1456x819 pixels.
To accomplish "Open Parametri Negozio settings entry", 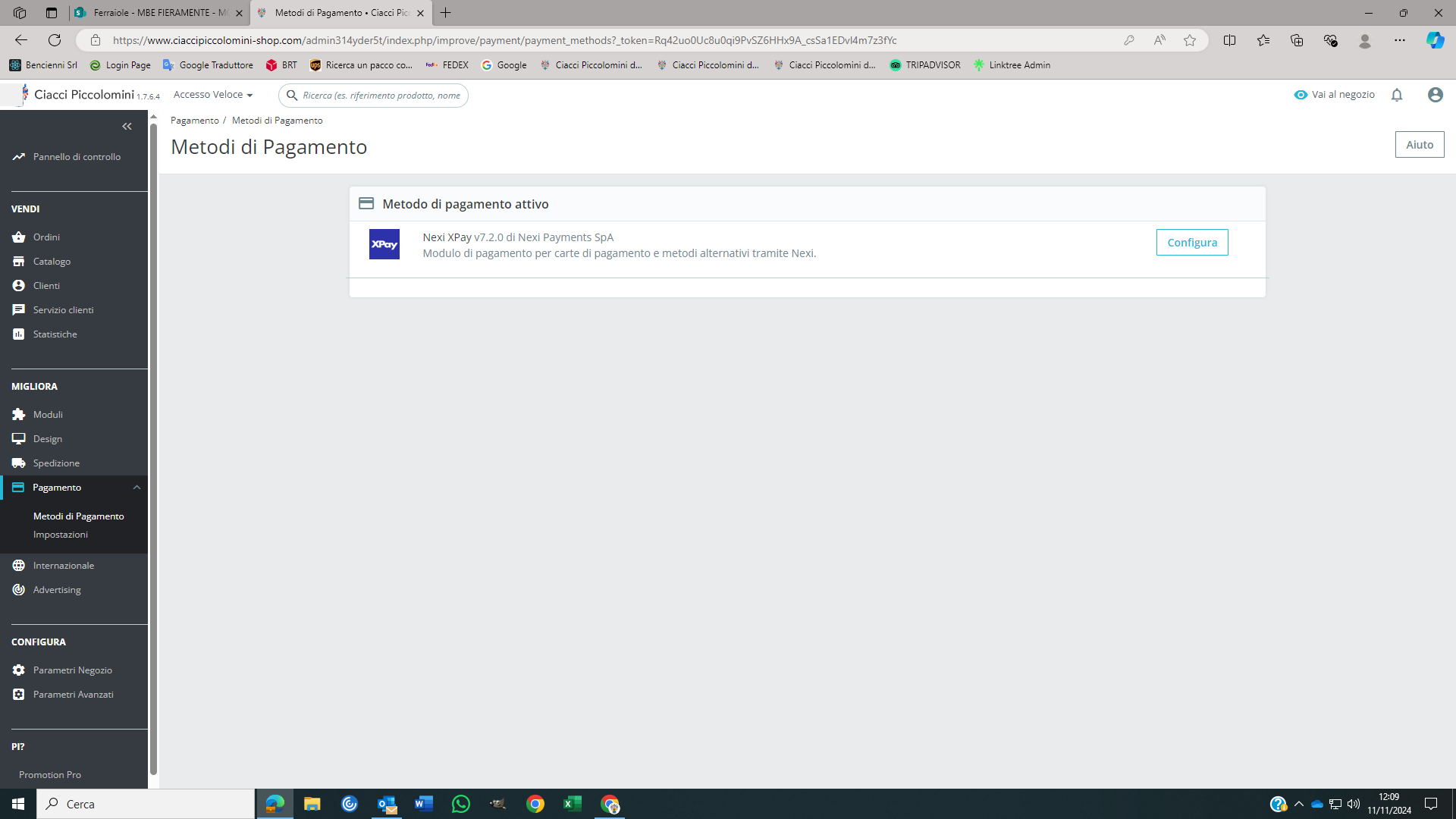I will (x=72, y=670).
